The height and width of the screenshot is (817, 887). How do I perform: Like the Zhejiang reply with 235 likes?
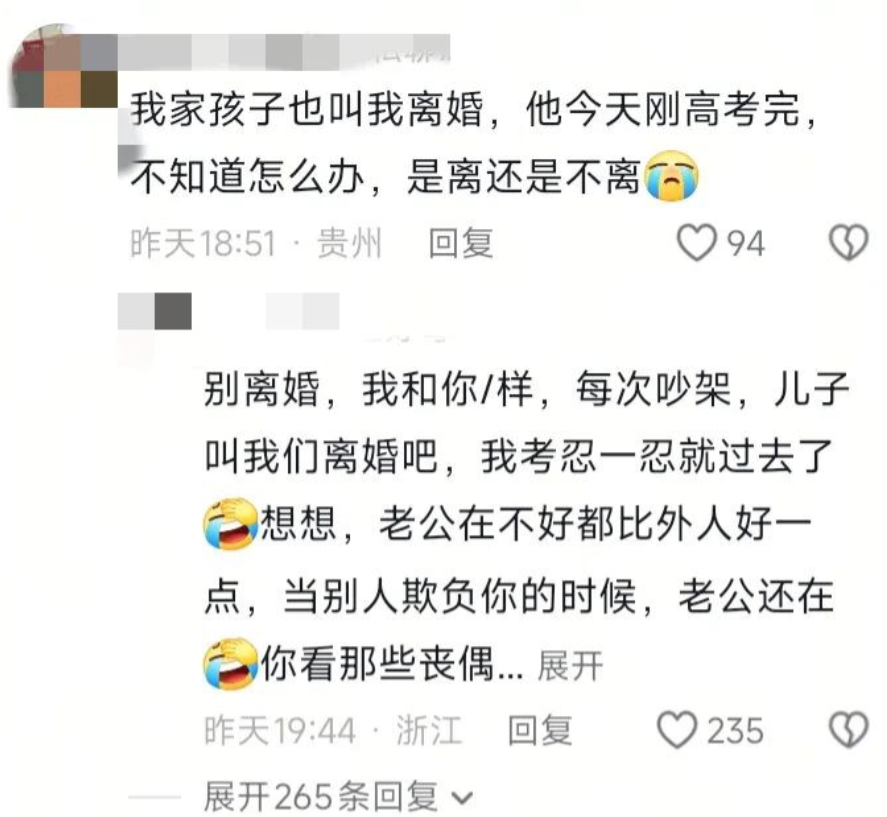pyautogui.click(x=677, y=729)
